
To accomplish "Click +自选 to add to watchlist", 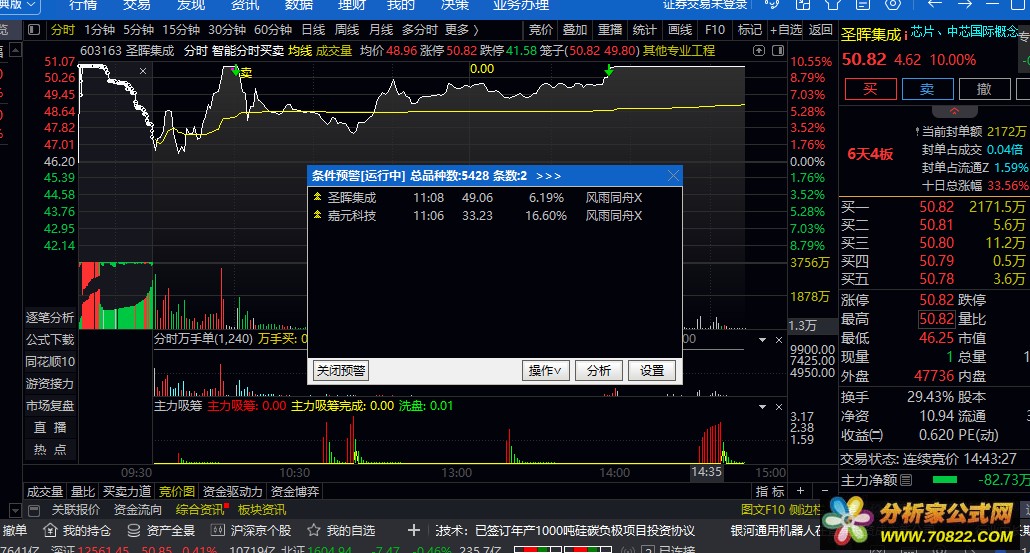I will (786, 30).
